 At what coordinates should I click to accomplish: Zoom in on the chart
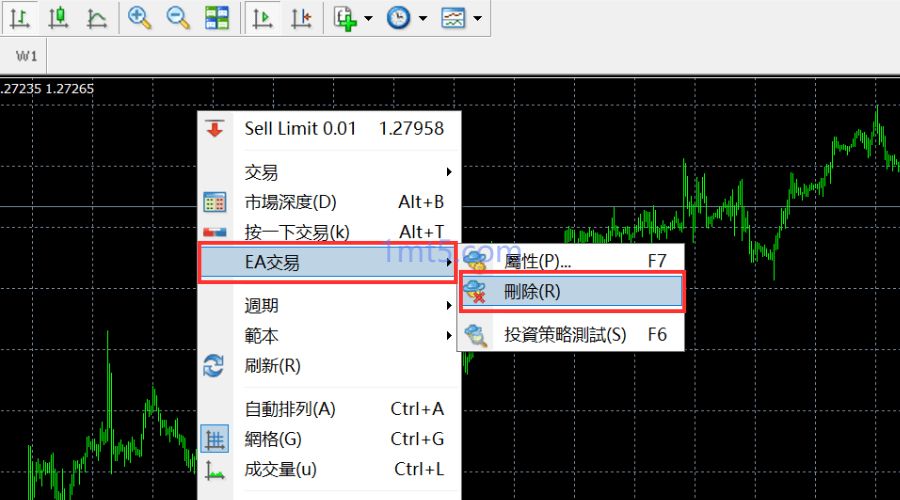139,18
